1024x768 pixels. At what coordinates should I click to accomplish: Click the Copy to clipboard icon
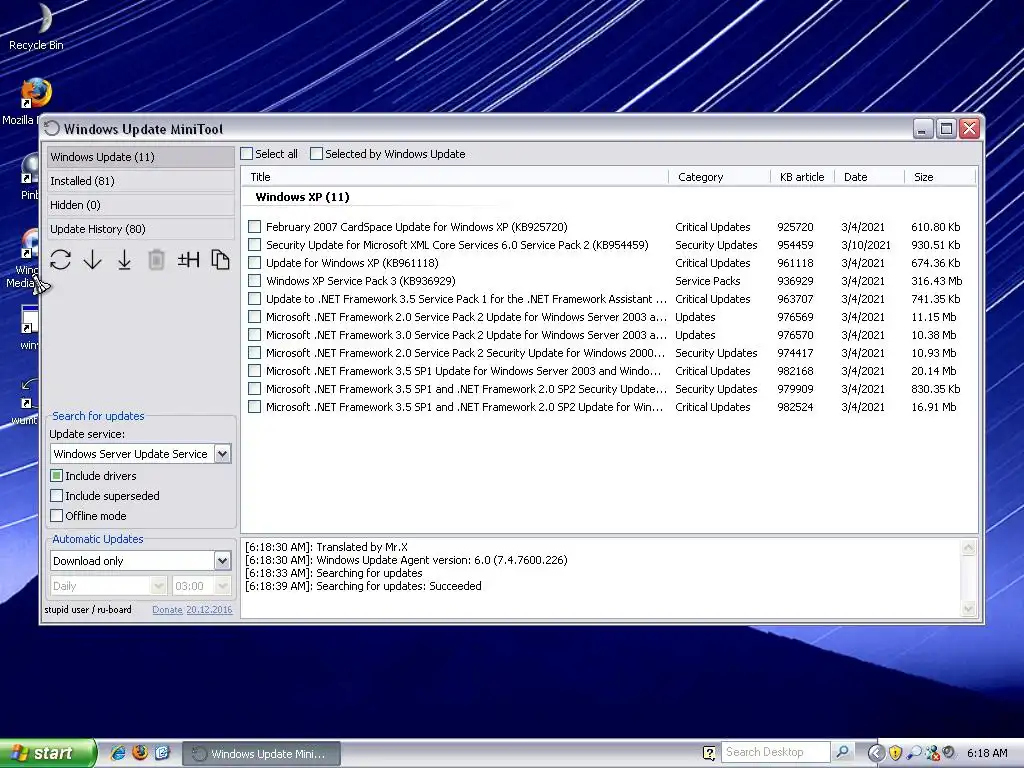(220, 260)
